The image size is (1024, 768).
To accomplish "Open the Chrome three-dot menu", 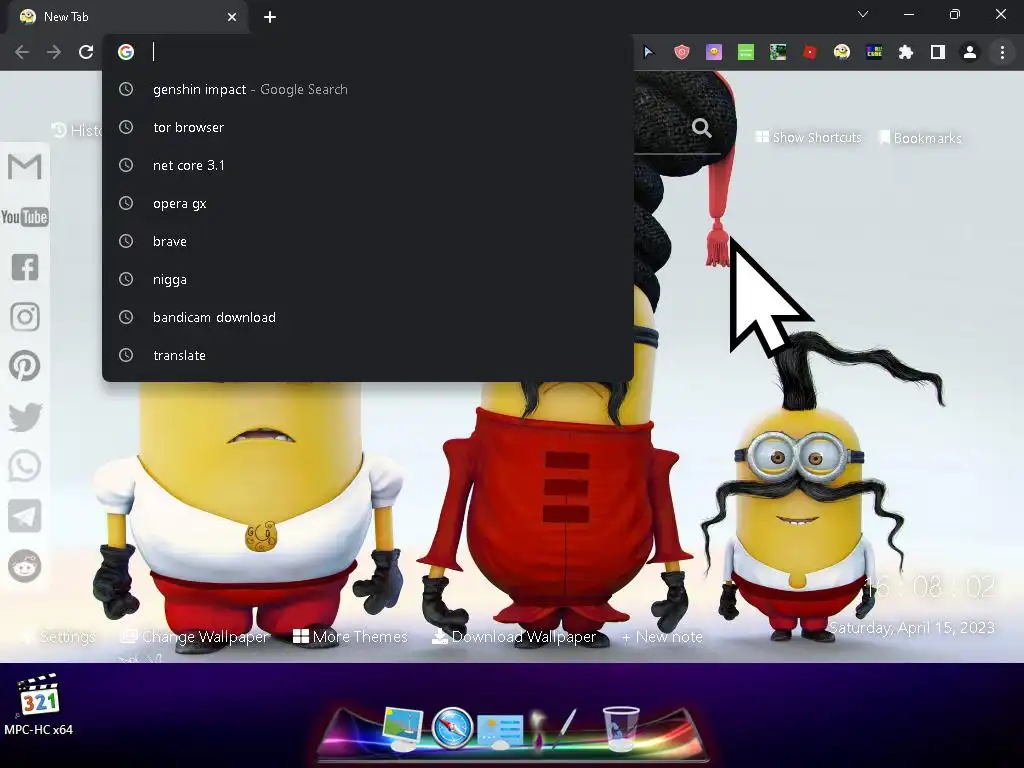I will coord(1002,52).
